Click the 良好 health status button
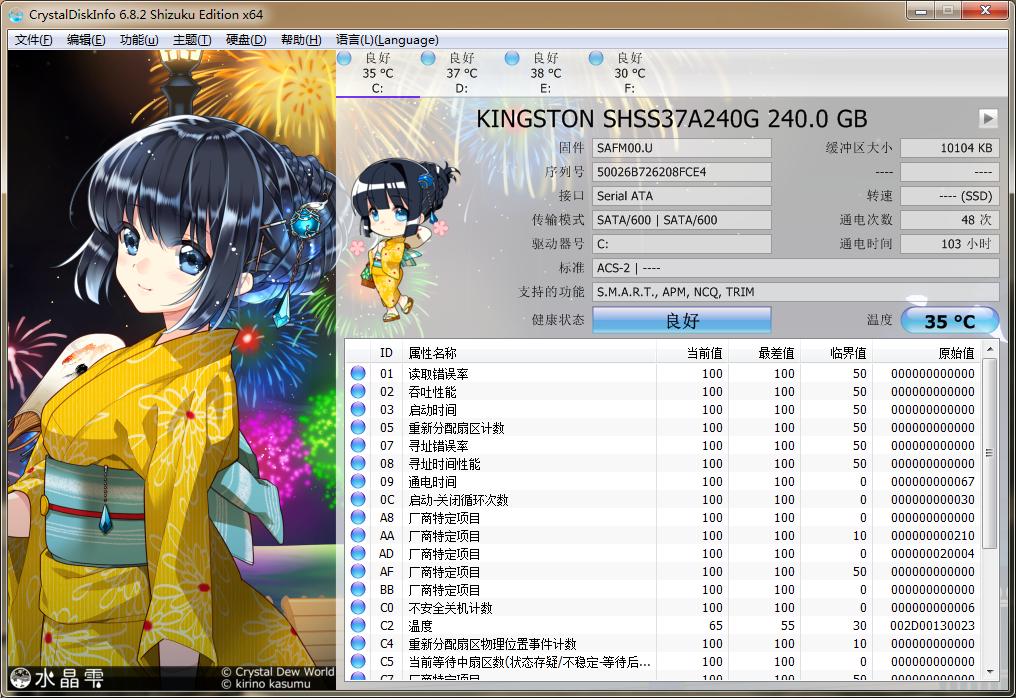This screenshot has height=698, width=1016. pyautogui.click(x=681, y=321)
